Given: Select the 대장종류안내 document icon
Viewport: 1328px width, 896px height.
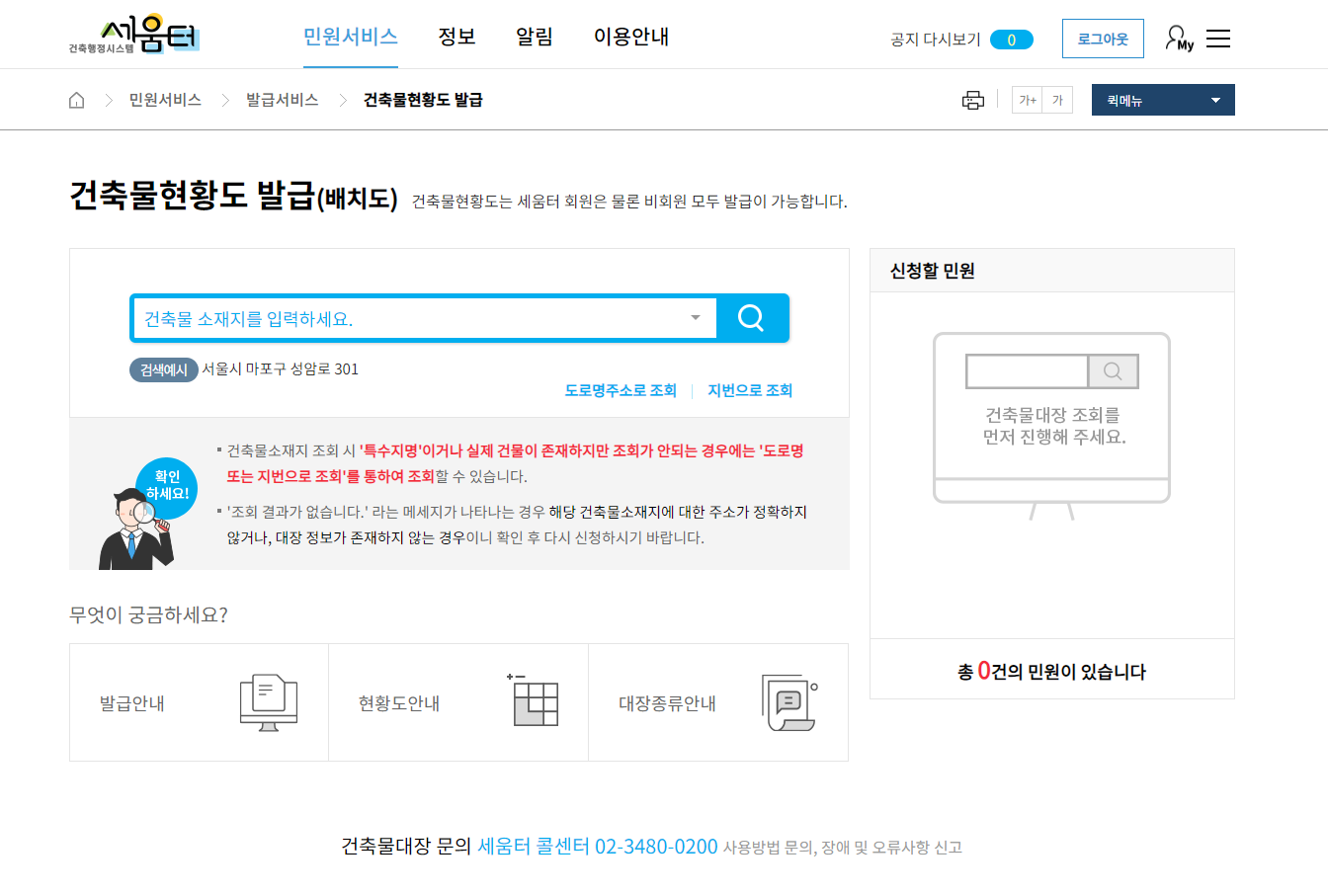Looking at the screenshot, I should tap(790, 702).
